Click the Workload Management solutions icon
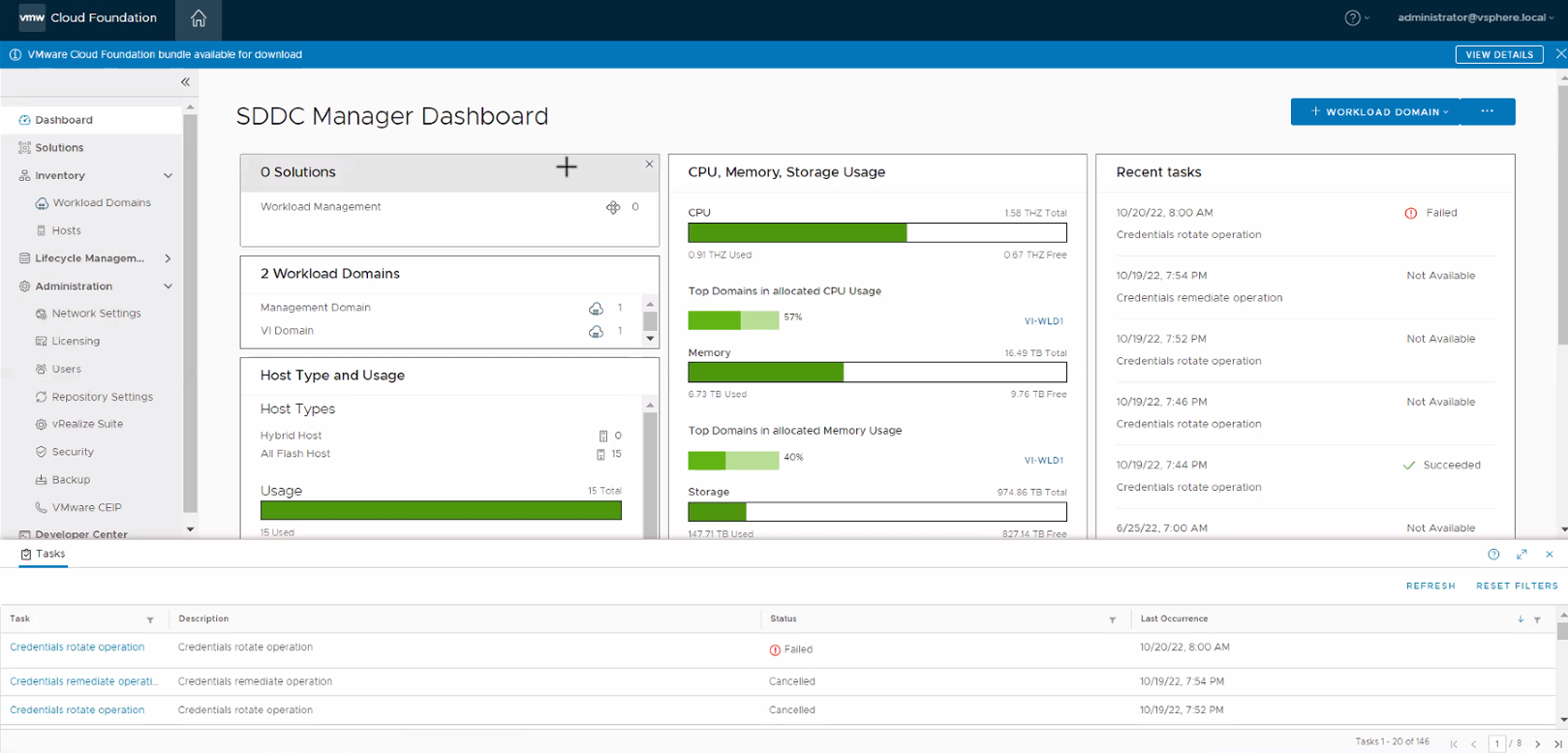The height and width of the screenshot is (753, 1568). pos(613,207)
